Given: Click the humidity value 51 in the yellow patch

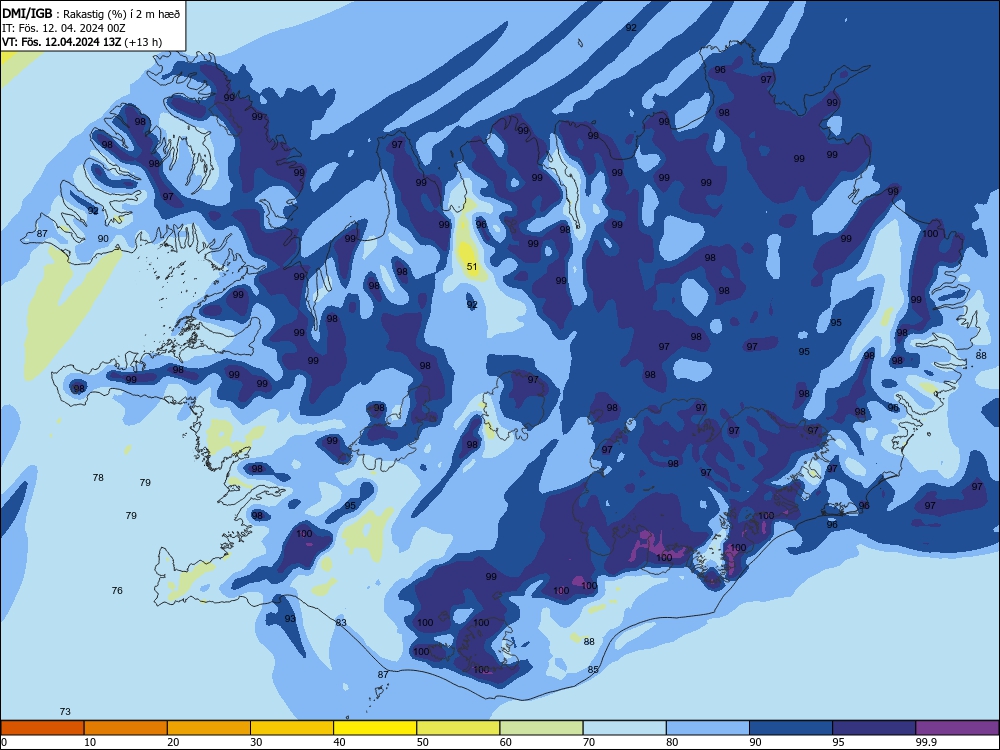Looking at the screenshot, I should point(472,267).
